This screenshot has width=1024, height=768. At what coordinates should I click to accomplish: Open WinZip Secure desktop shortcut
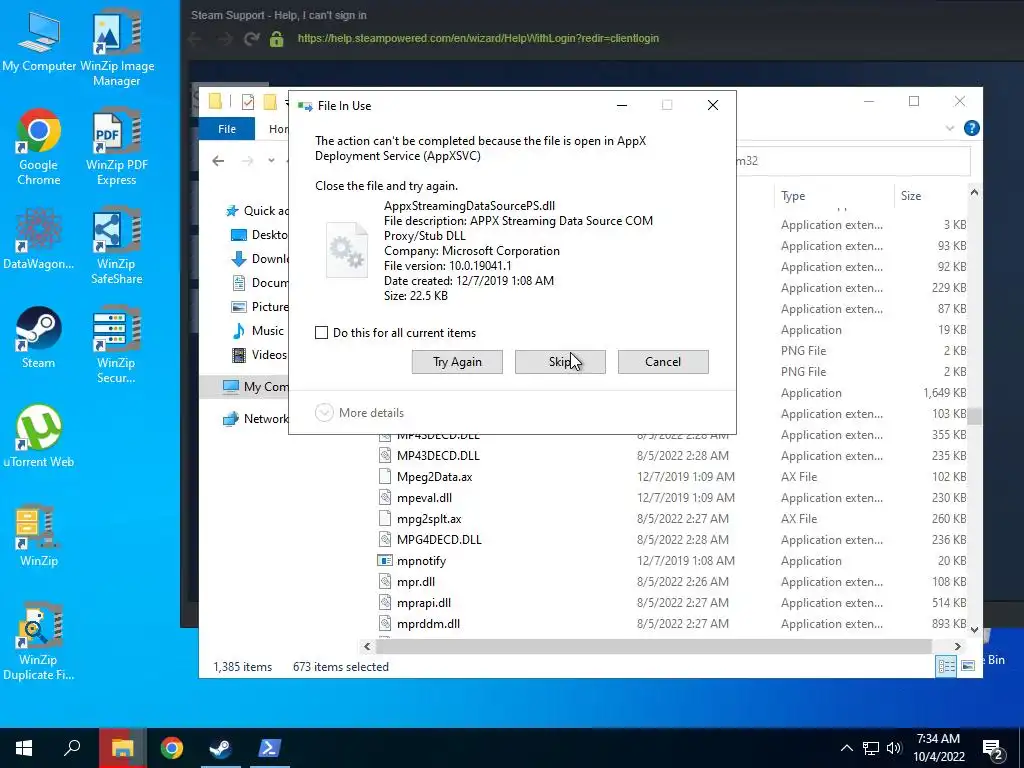pos(117,345)
